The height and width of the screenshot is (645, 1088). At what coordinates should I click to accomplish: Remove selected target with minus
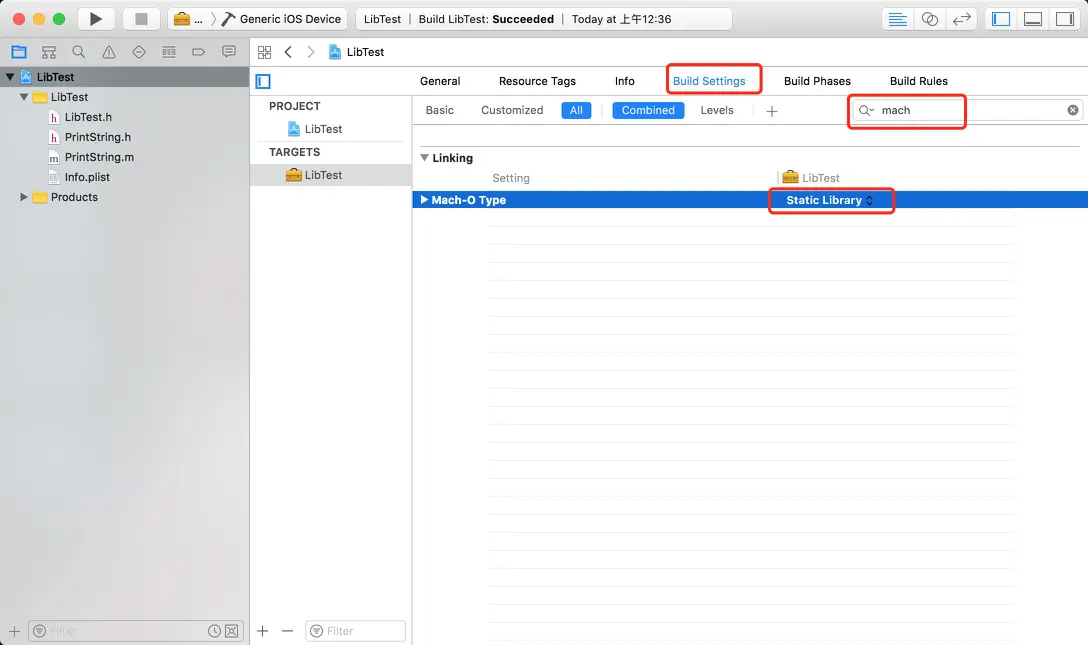tap(287, 630)
